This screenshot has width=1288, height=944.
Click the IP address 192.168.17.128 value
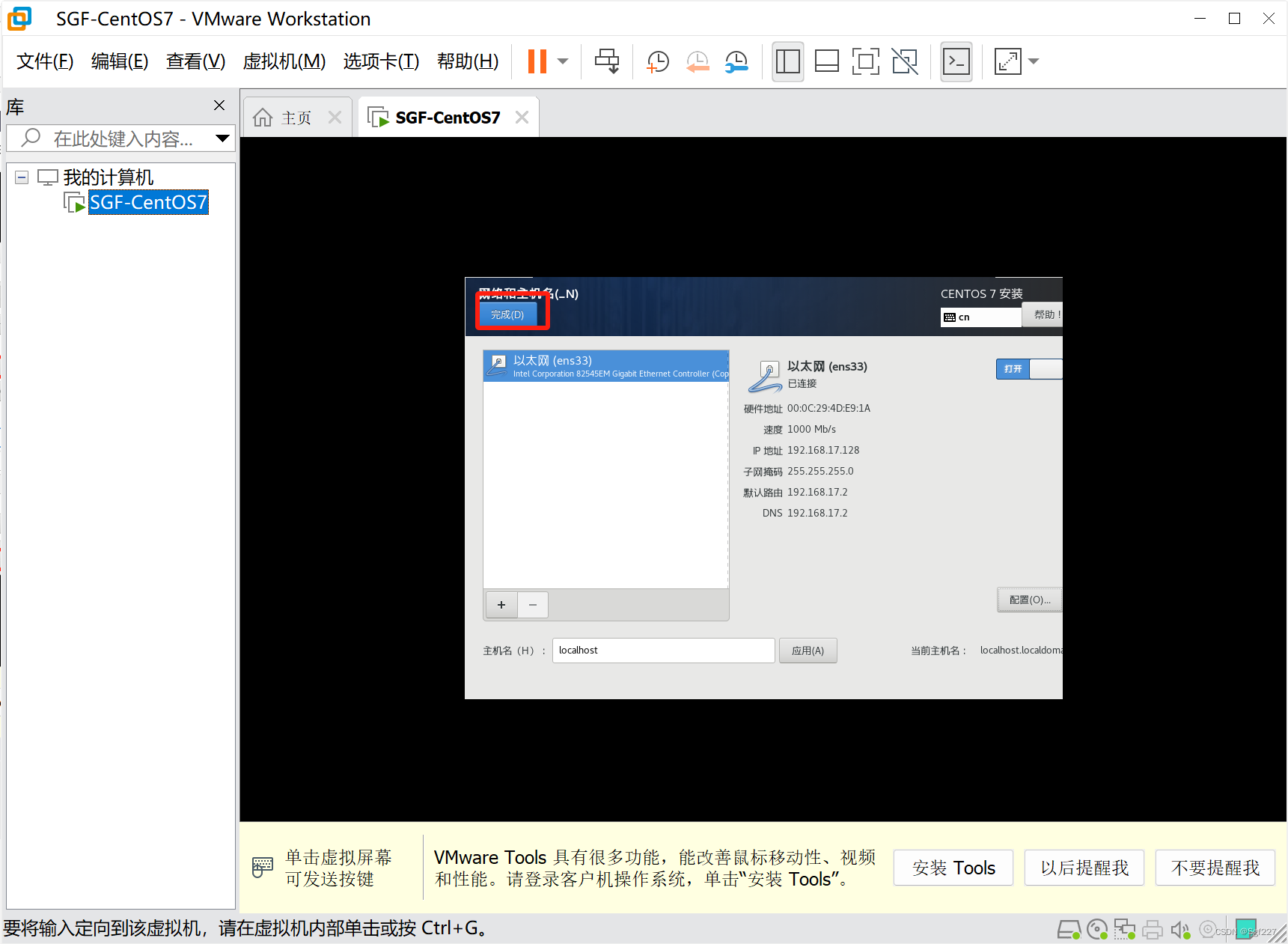tap(823, 450)
